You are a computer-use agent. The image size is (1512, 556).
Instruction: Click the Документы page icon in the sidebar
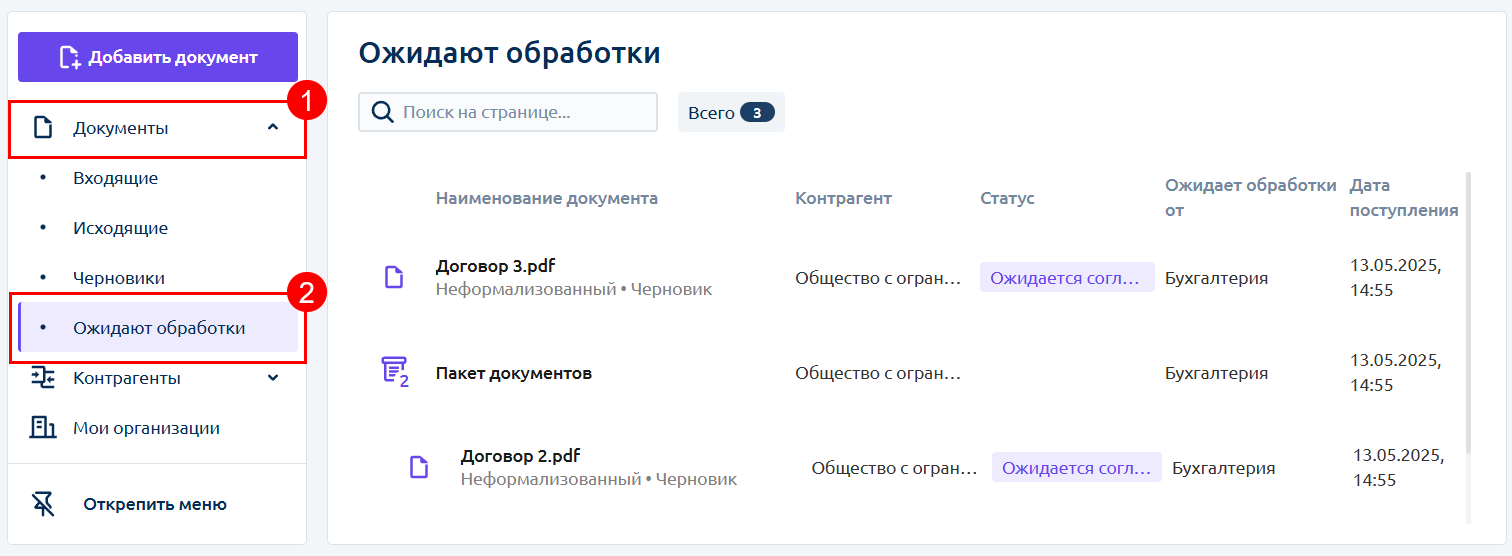click(42, 128)
